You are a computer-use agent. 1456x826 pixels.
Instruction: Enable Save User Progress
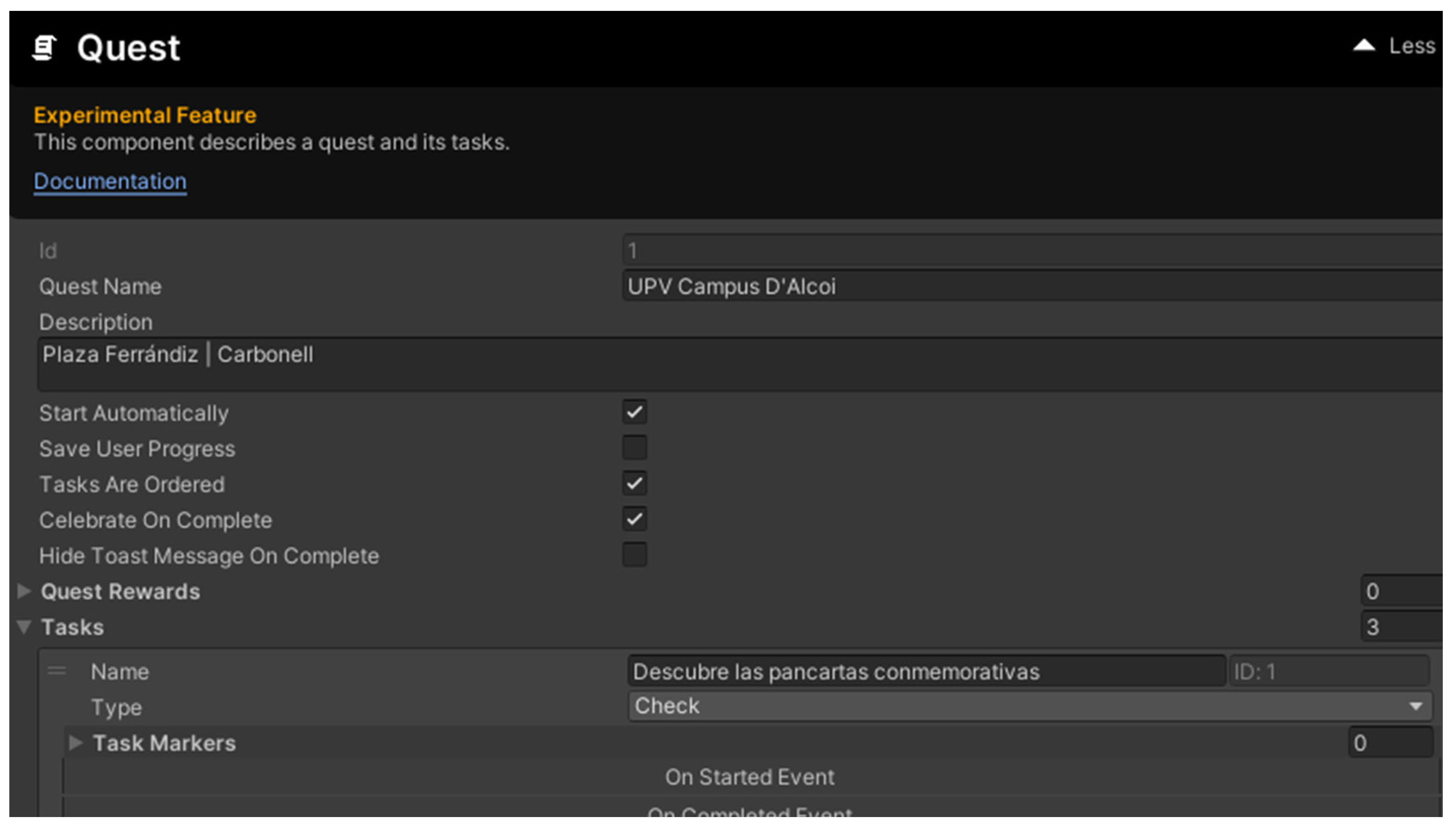coord(634,448)
